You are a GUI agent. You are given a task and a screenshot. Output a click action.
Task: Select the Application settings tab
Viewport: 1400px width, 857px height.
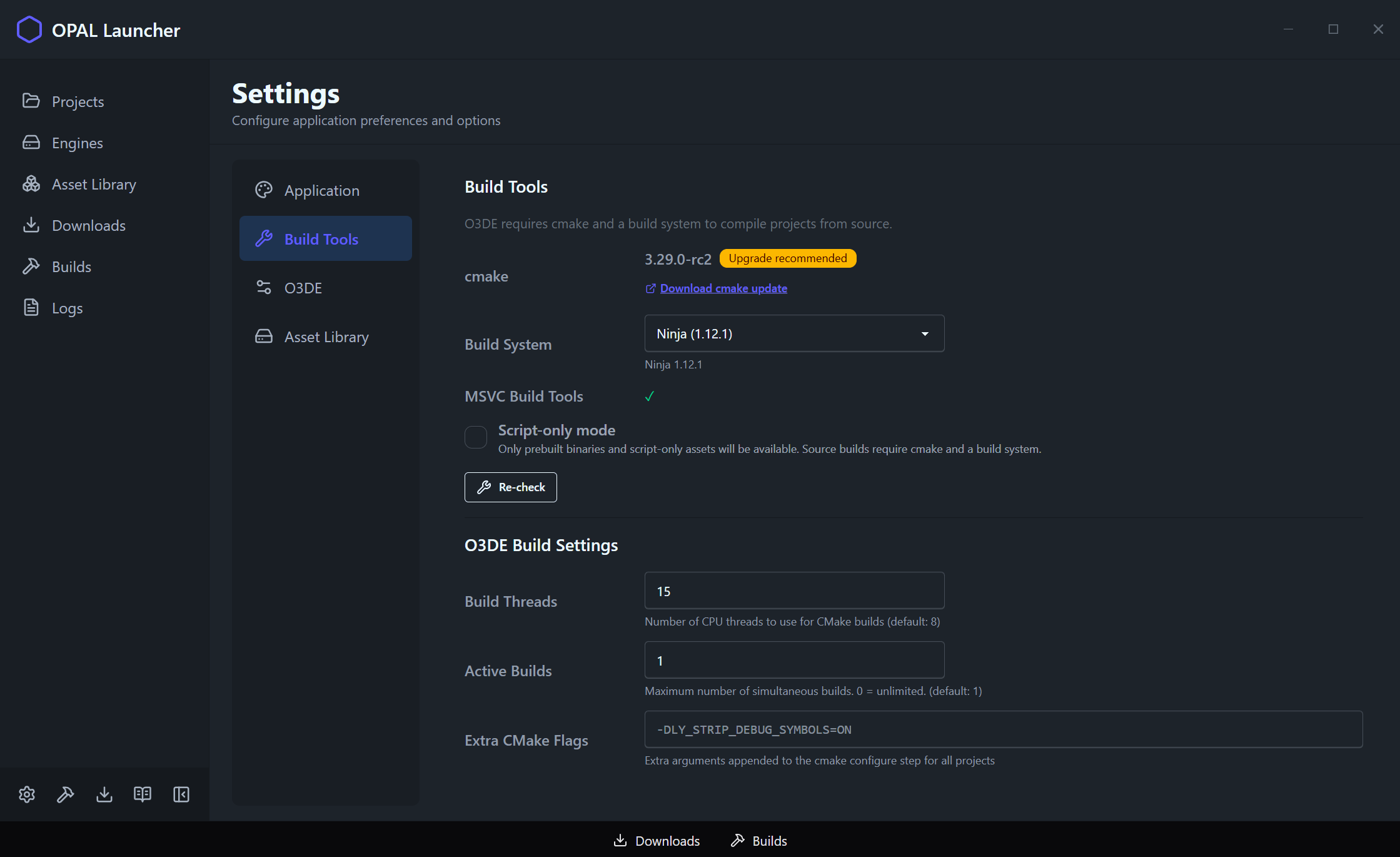(x=325, y=190)
